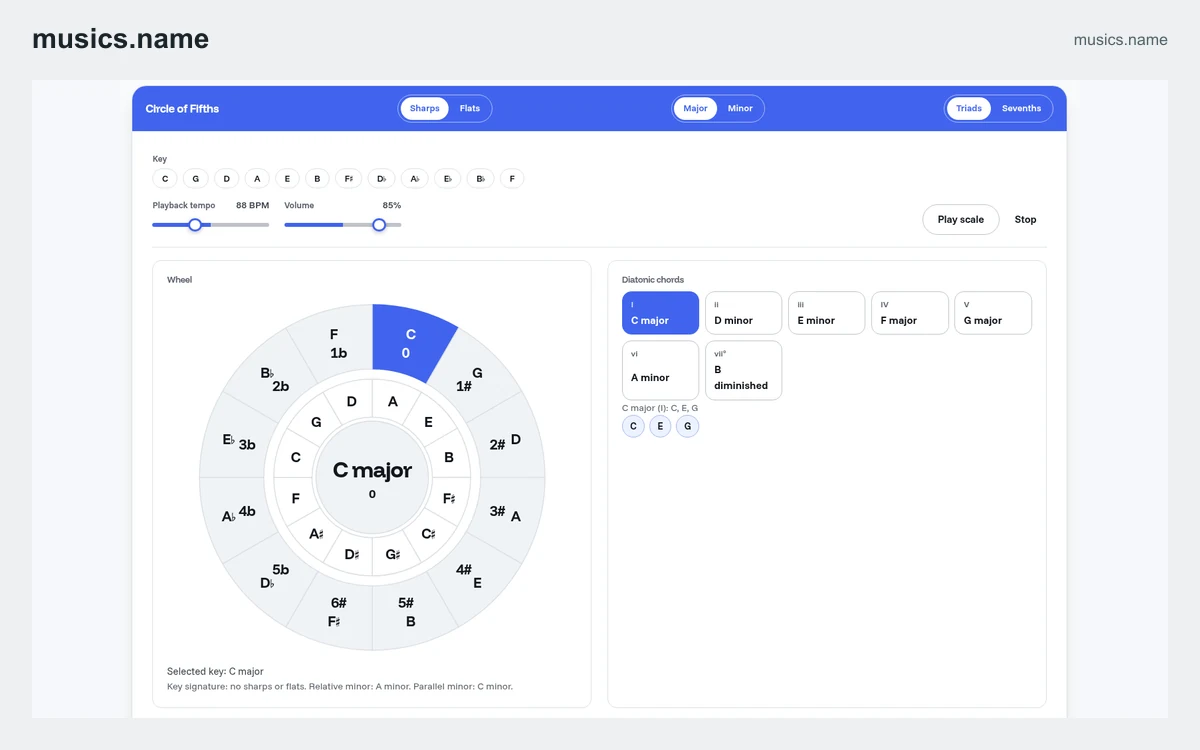This screenshot has width=1200, height=750.
Task: Select the A♭ chip in the Key row
Action: pos(414,179)
